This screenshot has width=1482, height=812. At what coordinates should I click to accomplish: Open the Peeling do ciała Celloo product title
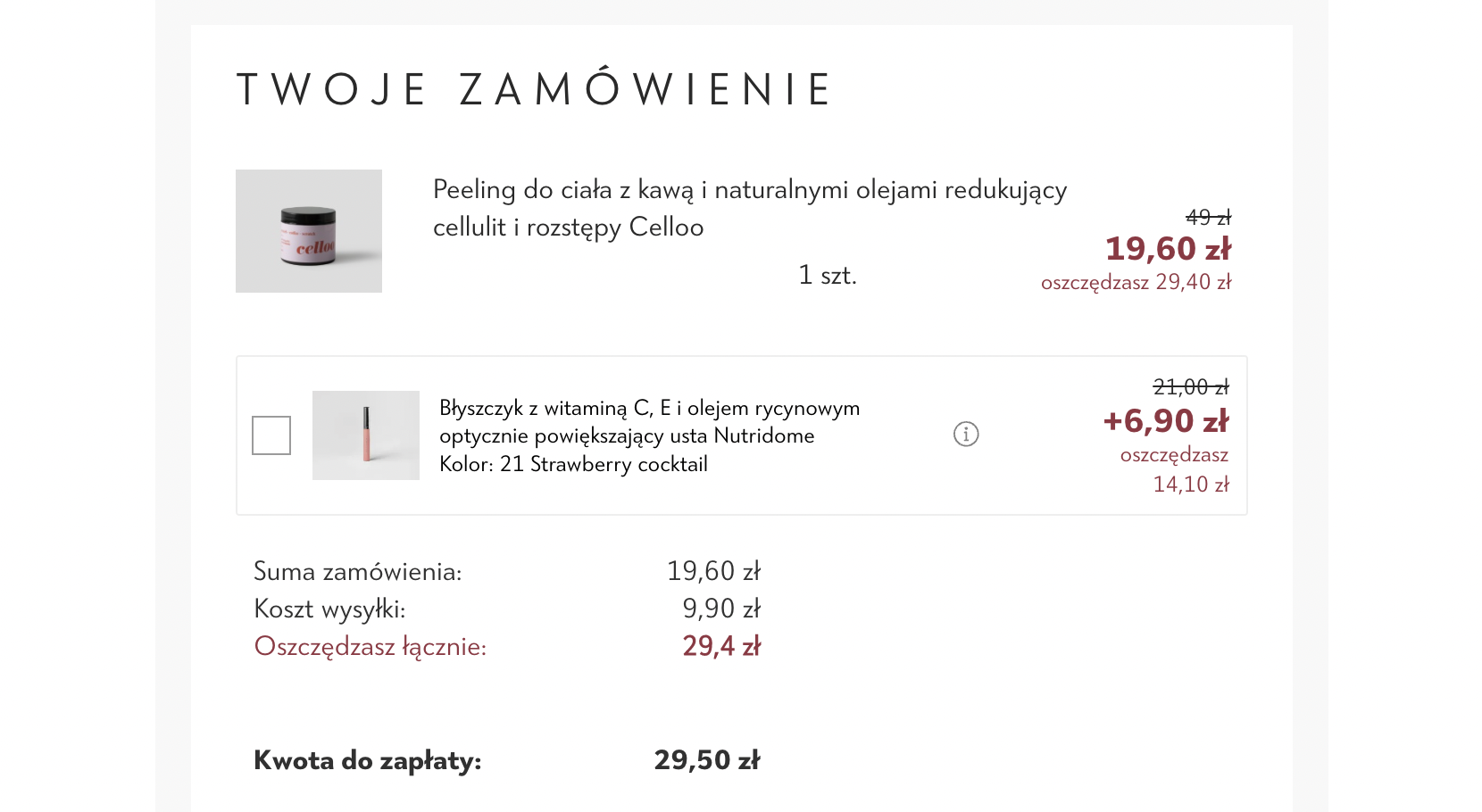click(749, 208)
